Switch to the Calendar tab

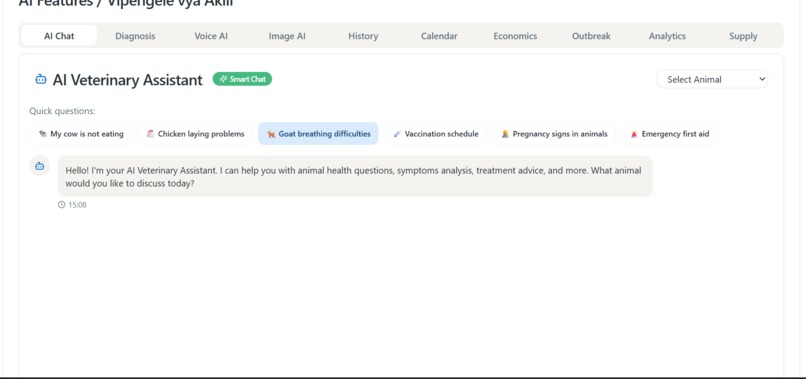(439, 36)
